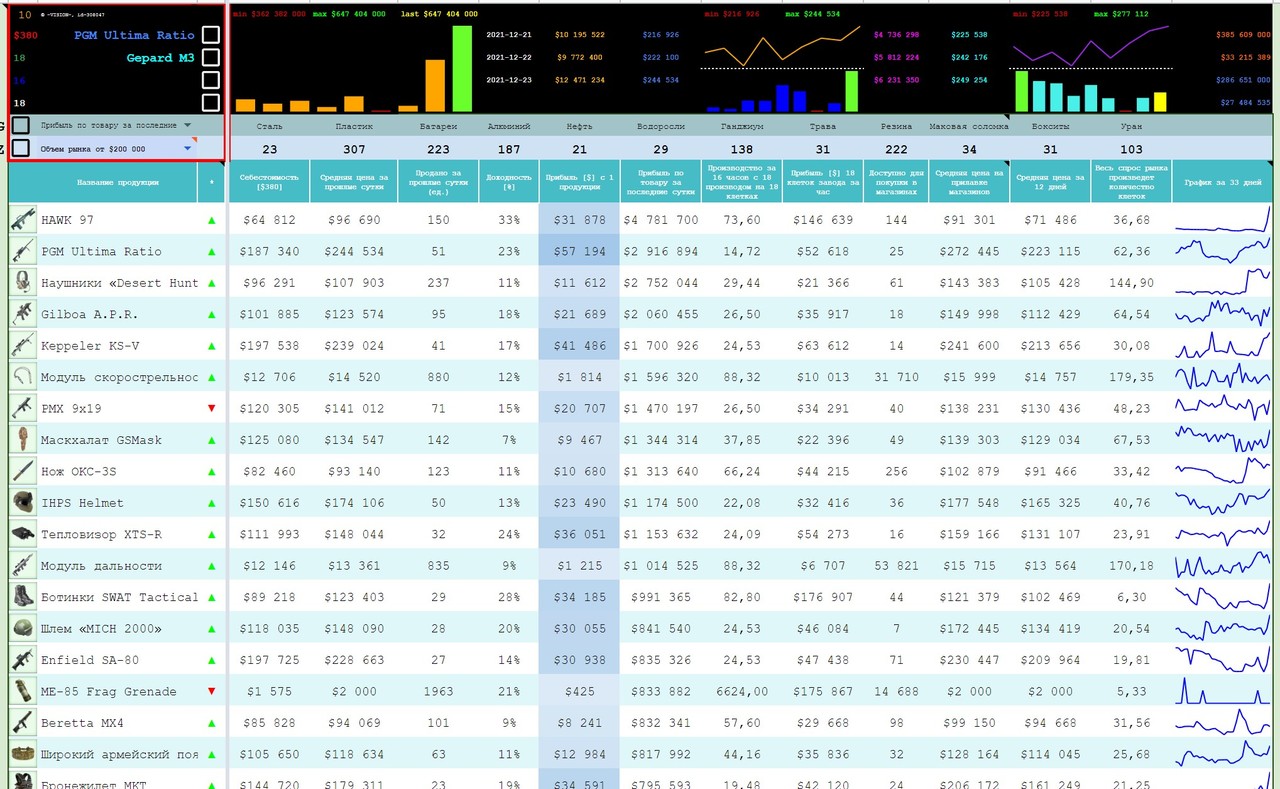Click the Ганджиум resource label
The image size is (1280, 789).
coord(742,127)
